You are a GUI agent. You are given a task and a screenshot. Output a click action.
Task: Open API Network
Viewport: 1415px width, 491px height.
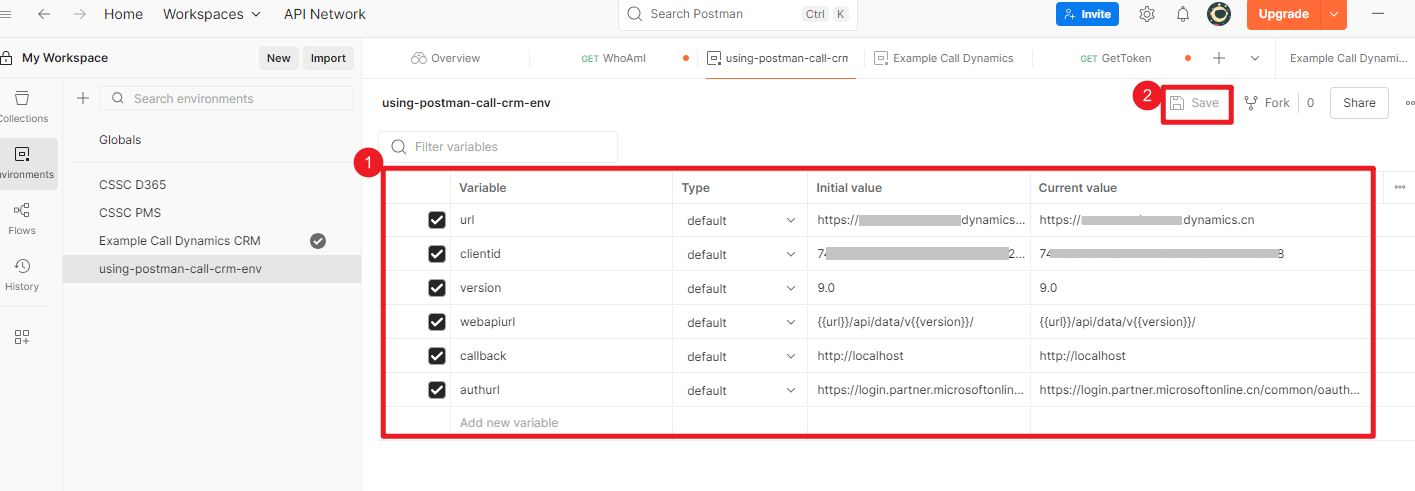pos(324,14)
